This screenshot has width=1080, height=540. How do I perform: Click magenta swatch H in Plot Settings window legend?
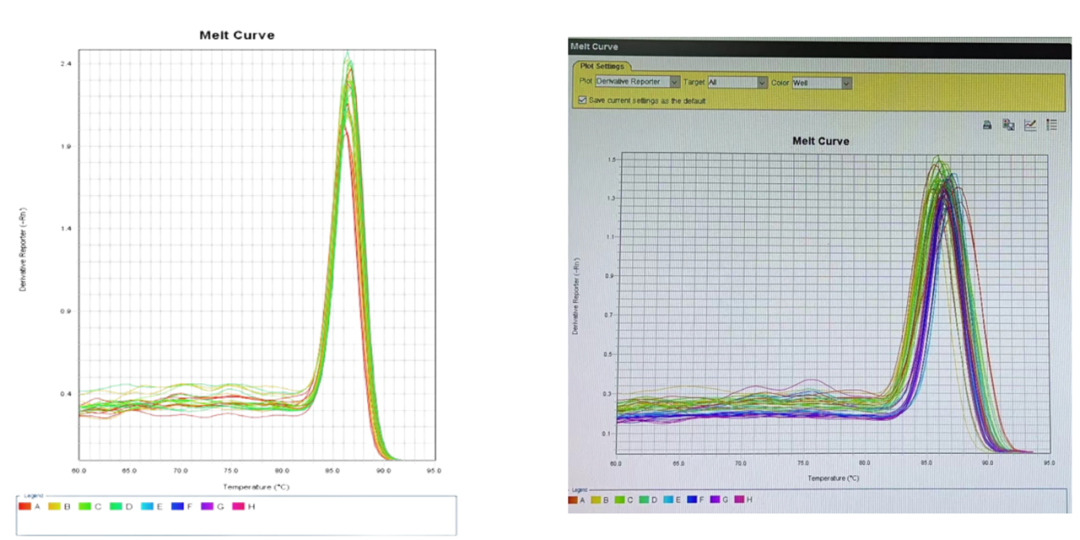[x=740, y=499]
